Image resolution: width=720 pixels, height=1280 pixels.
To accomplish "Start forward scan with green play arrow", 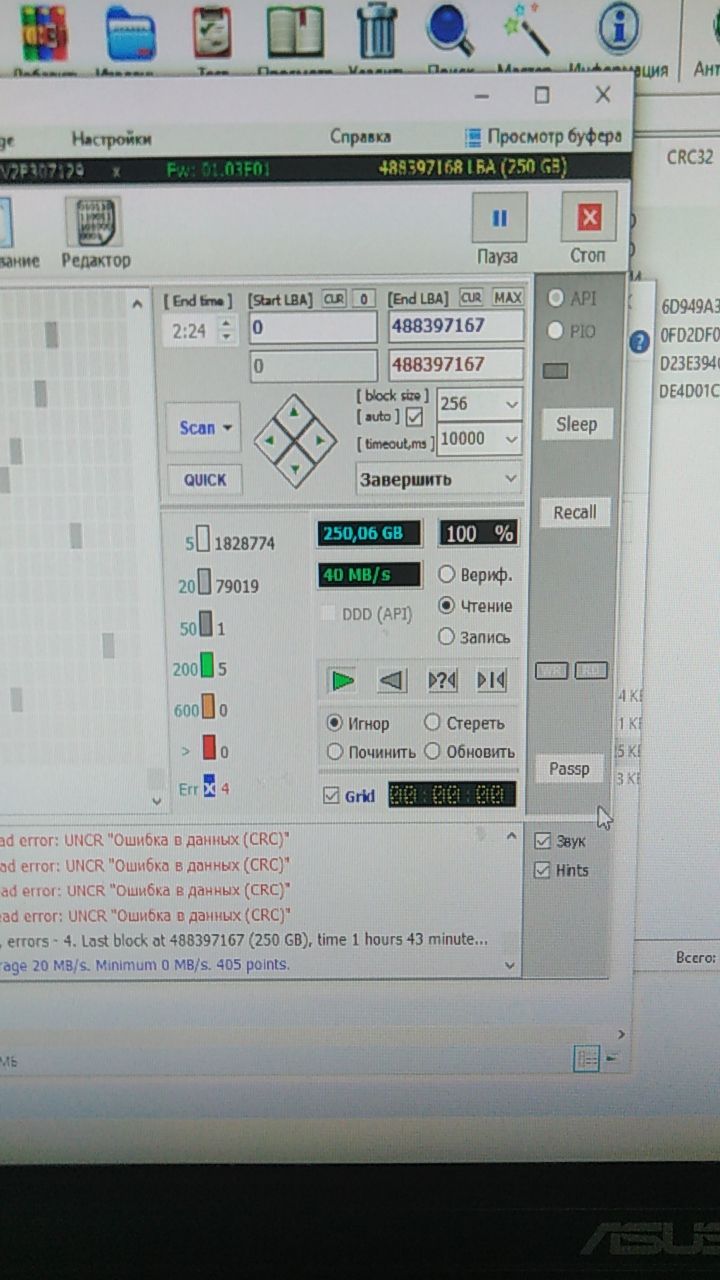I will [x=343, y=680].
